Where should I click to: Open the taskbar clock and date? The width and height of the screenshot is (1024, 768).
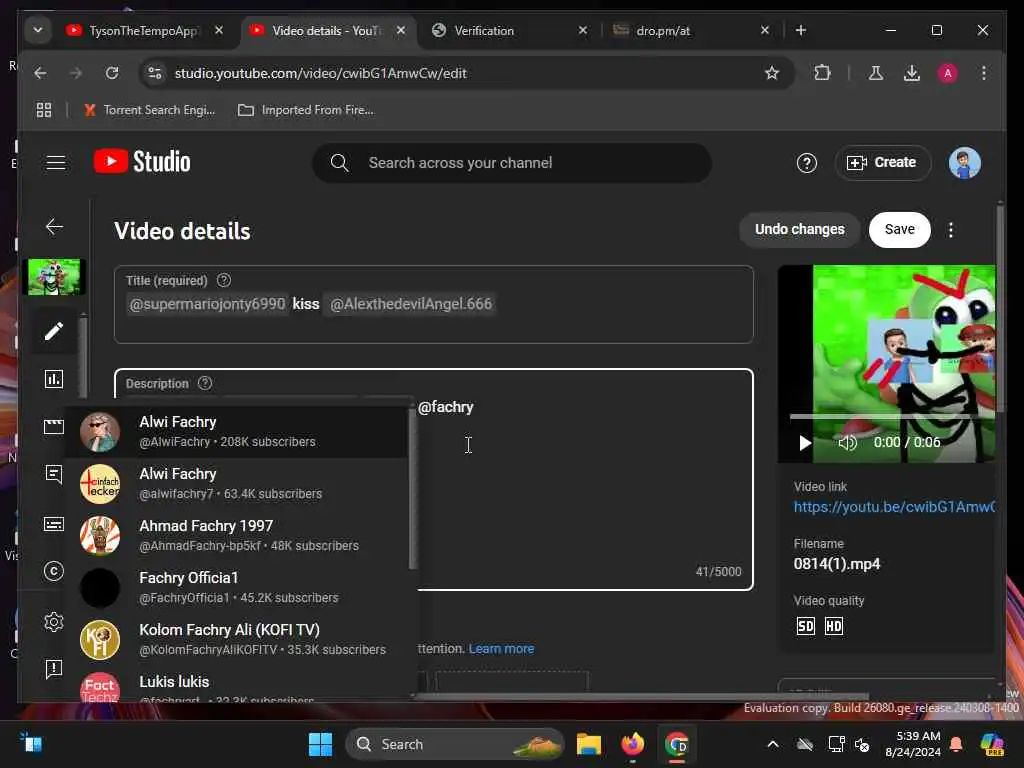pyautogui.click(x=912, y=744)
